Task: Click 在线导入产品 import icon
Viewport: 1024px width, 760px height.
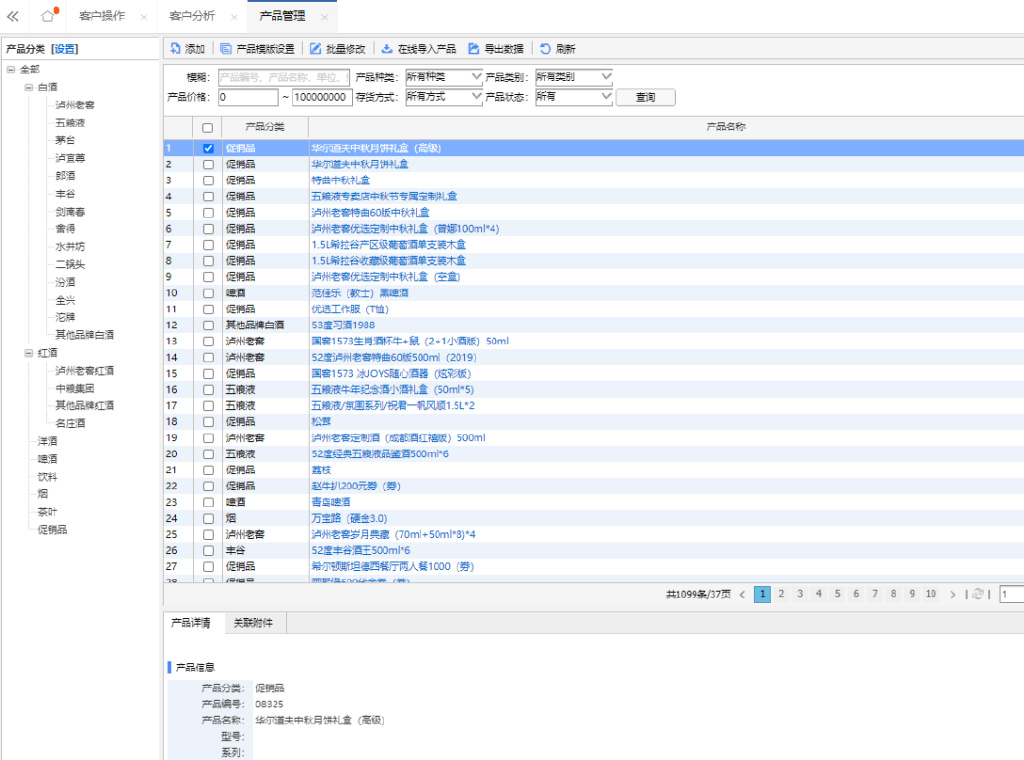Action: tap(387, 48)
